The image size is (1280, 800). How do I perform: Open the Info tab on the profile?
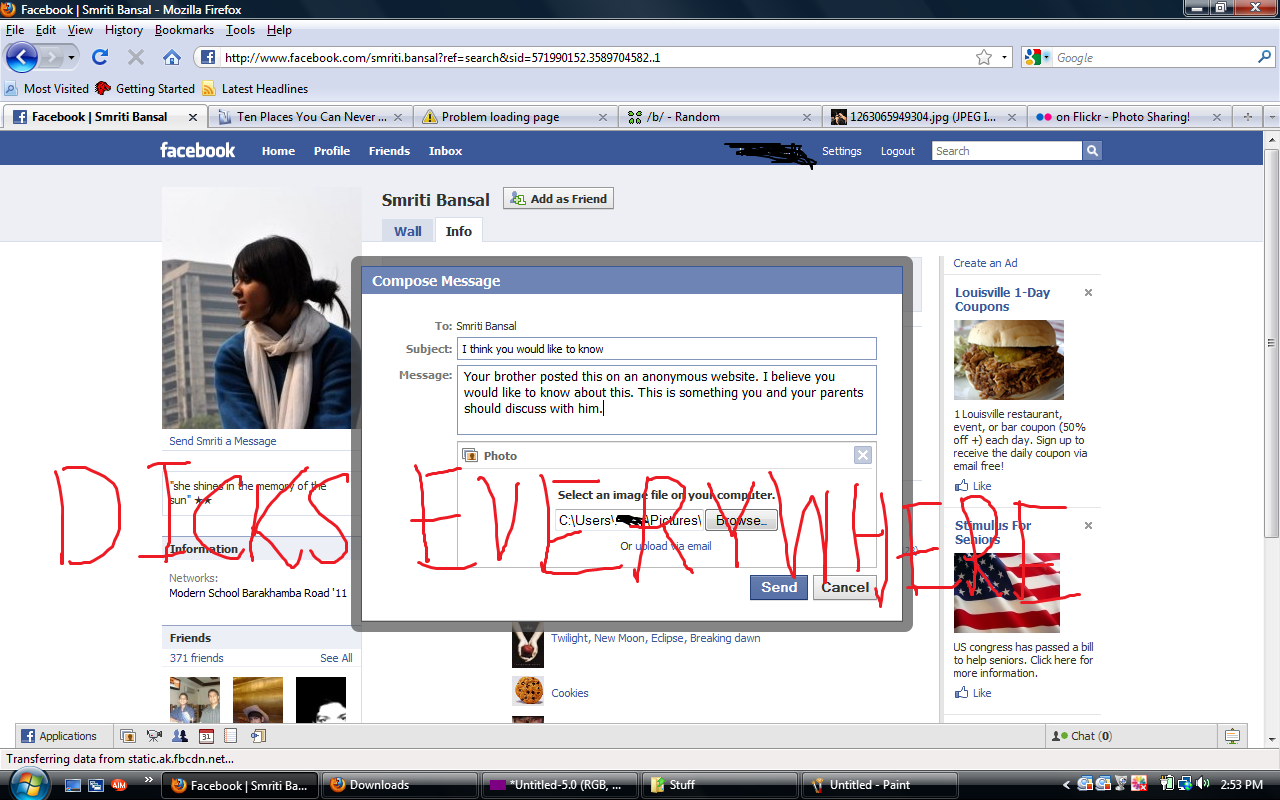[459, 231]
